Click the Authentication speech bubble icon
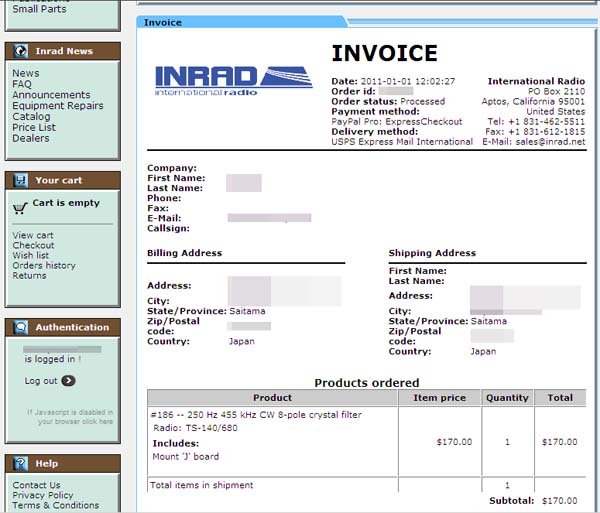Screen dimensions: 600x513 [21, 327]
